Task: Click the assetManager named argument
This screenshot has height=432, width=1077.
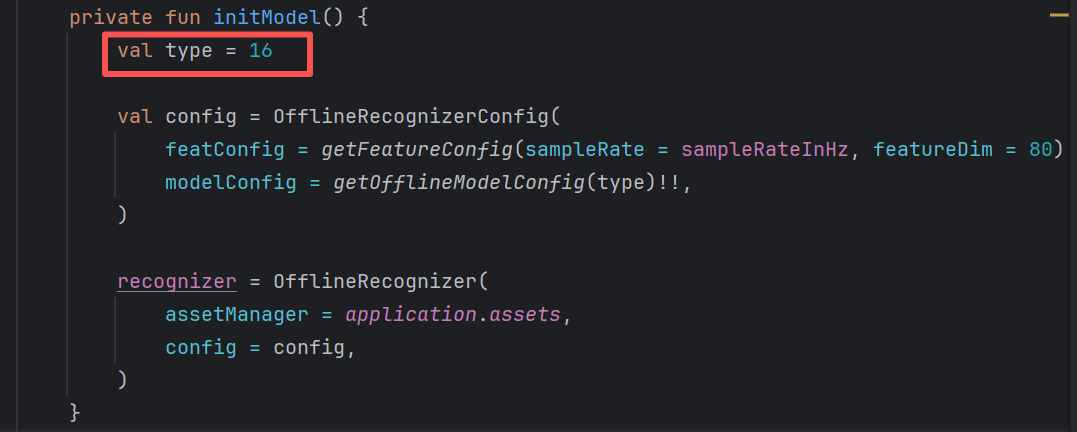Action: coord(237,315)
